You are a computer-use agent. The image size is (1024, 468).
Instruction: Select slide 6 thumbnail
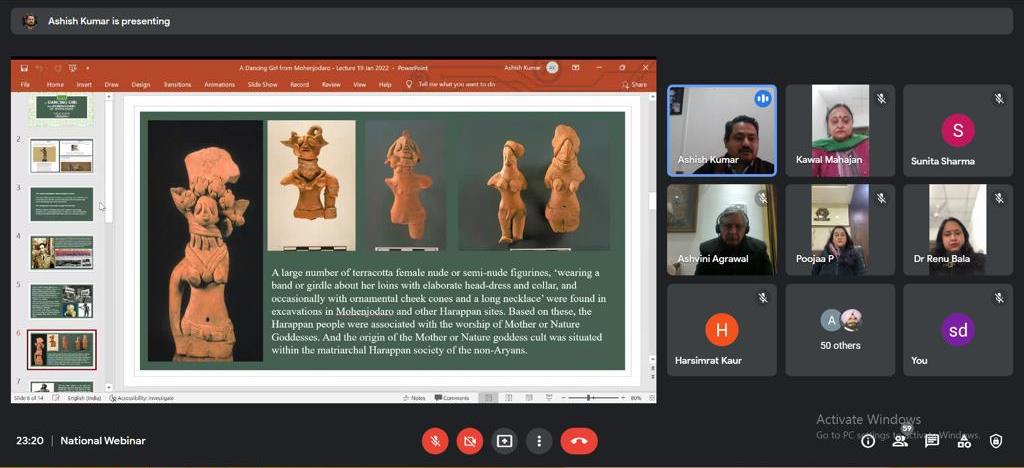[x=61, y=350]
